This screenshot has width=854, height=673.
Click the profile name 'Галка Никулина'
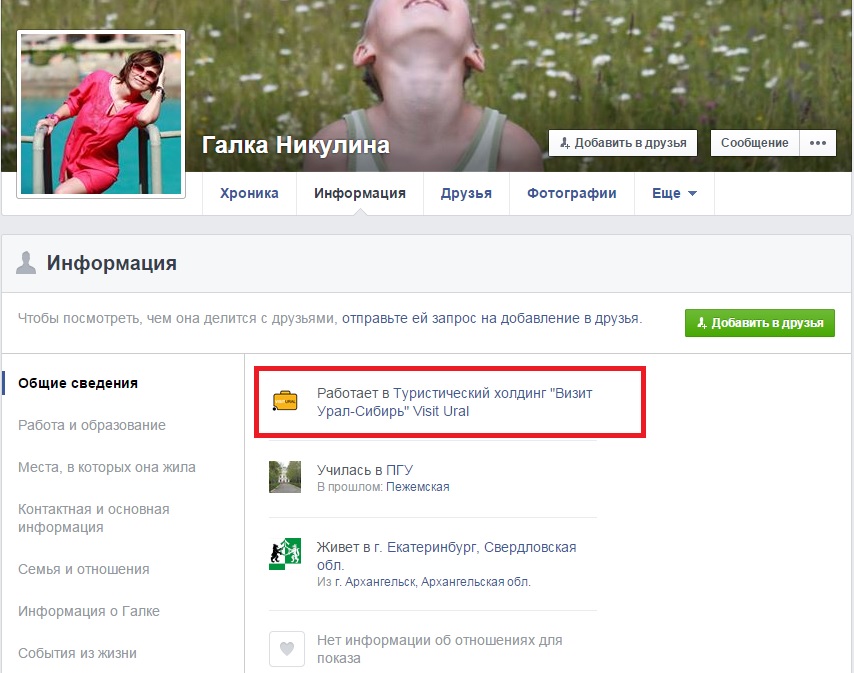click(x=296, y=145)
